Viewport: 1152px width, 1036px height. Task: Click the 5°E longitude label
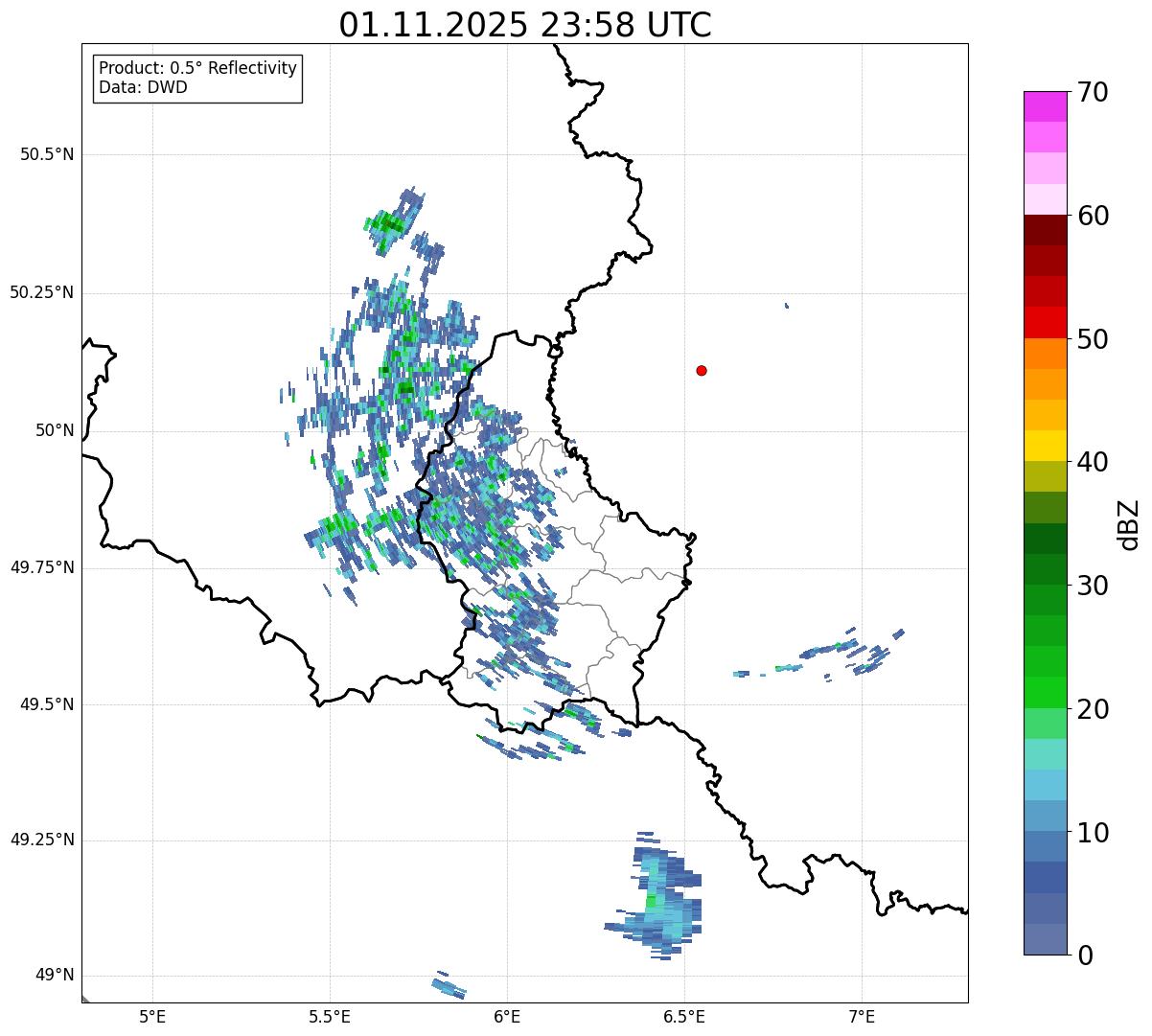152,1017
